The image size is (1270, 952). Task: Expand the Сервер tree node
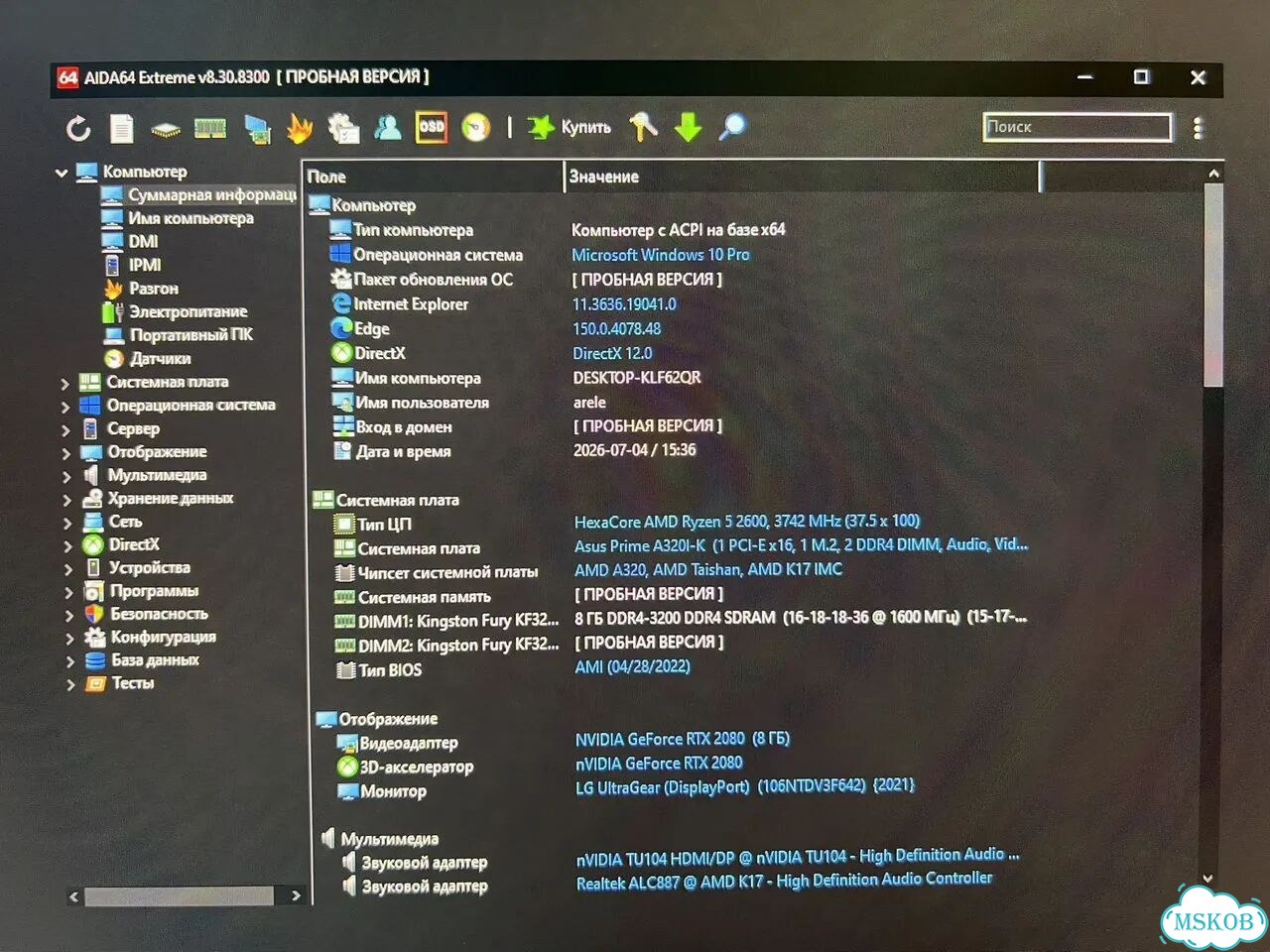pyautogui.click(x=66, y=430)
